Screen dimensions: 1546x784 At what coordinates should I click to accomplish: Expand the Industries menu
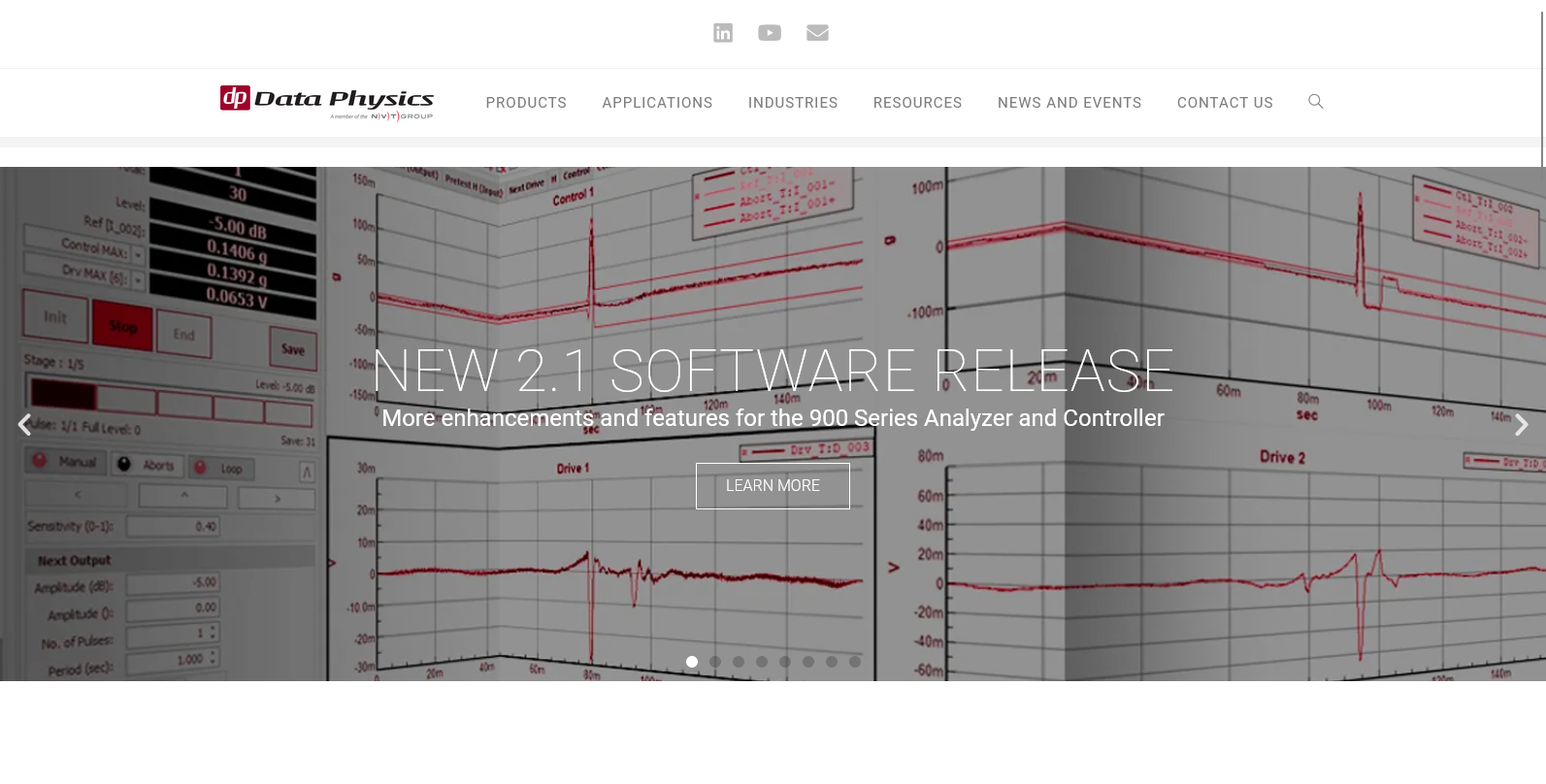click(793, 103)
